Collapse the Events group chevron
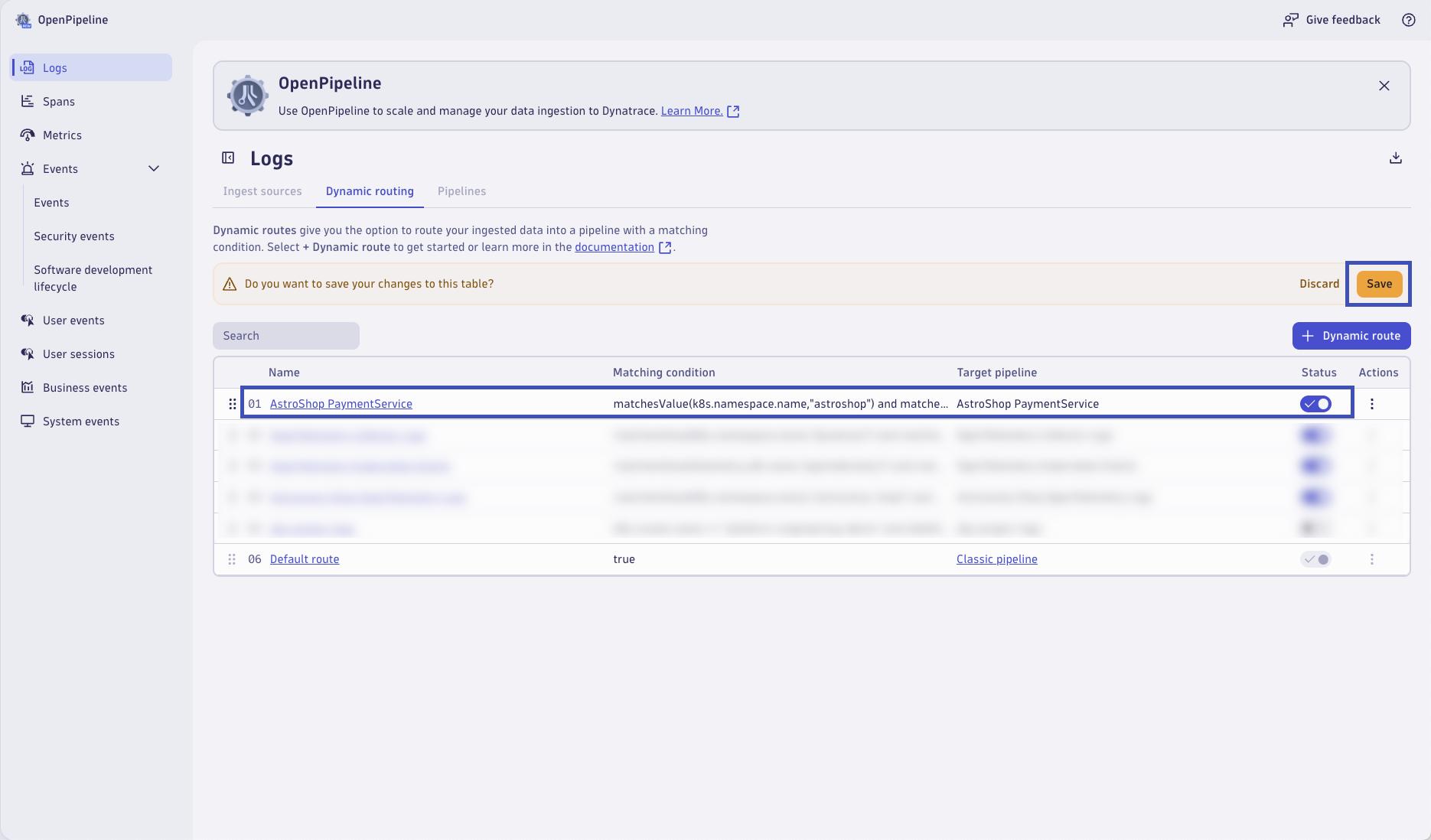The width and height of the screenshot is (1431, 840). [x=154, y=168]
